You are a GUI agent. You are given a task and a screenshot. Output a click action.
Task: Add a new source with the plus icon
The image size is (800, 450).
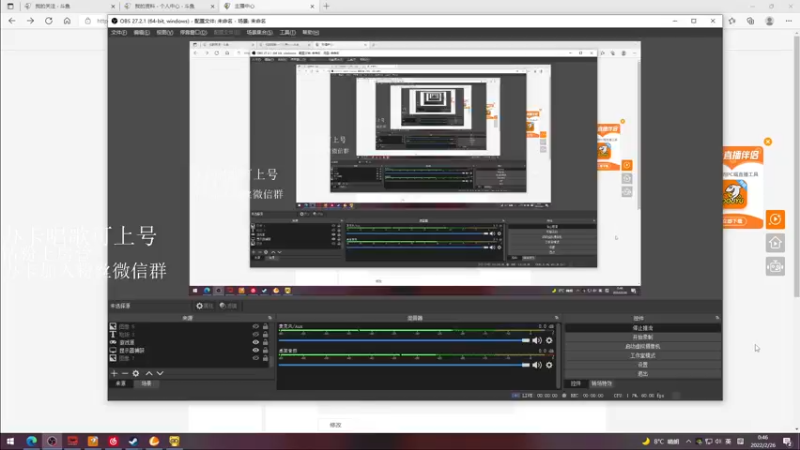click(114, 373)
